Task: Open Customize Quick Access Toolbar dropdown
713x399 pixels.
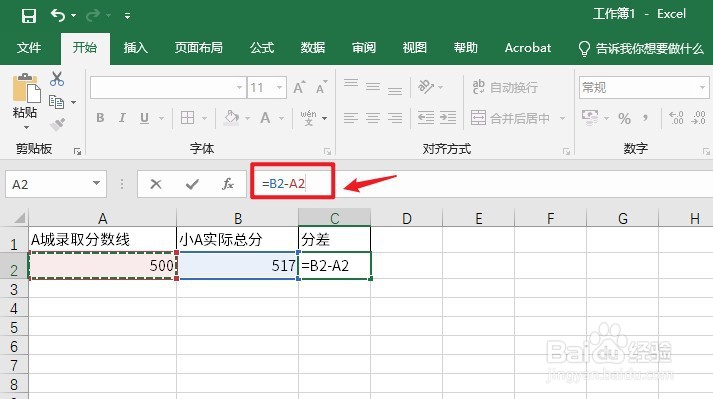Action: pos(127,16)
